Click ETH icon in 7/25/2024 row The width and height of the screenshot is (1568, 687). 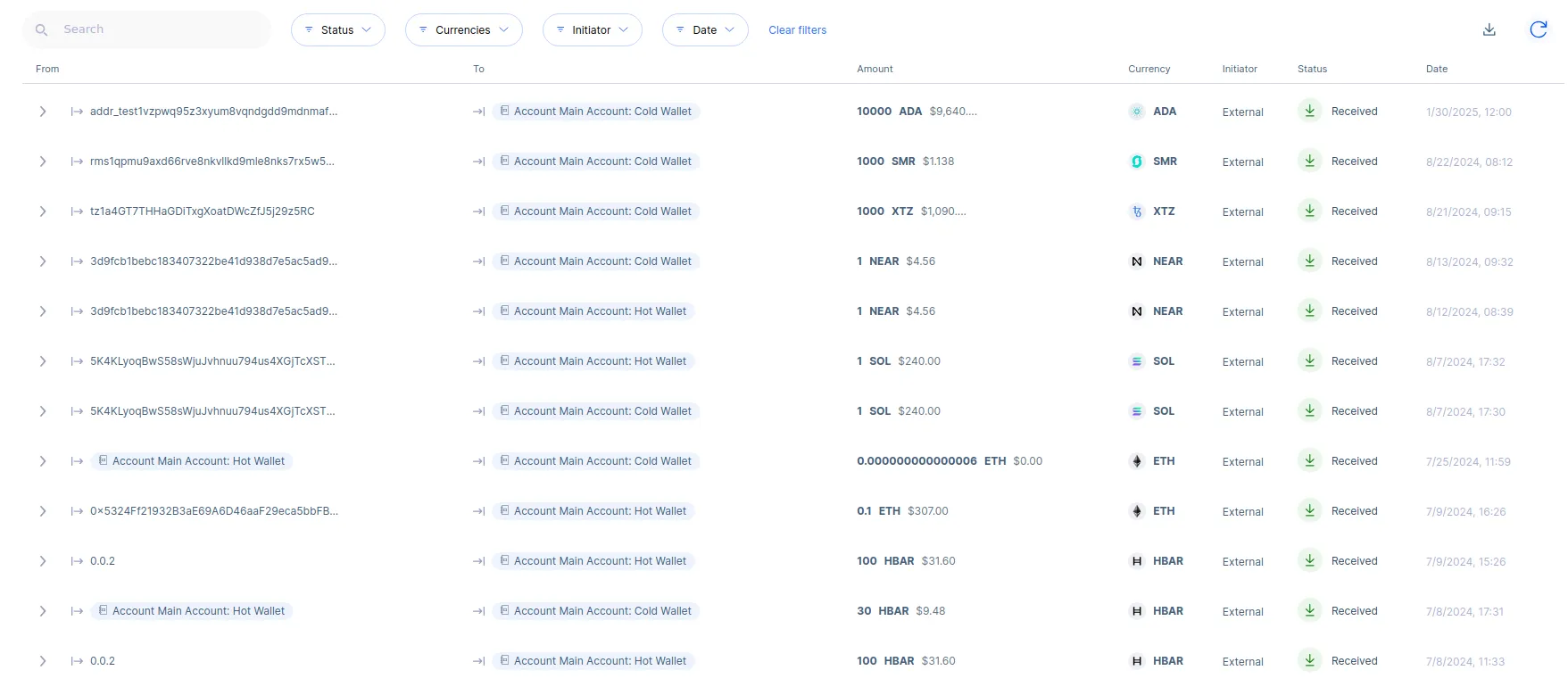(1137, 461)
